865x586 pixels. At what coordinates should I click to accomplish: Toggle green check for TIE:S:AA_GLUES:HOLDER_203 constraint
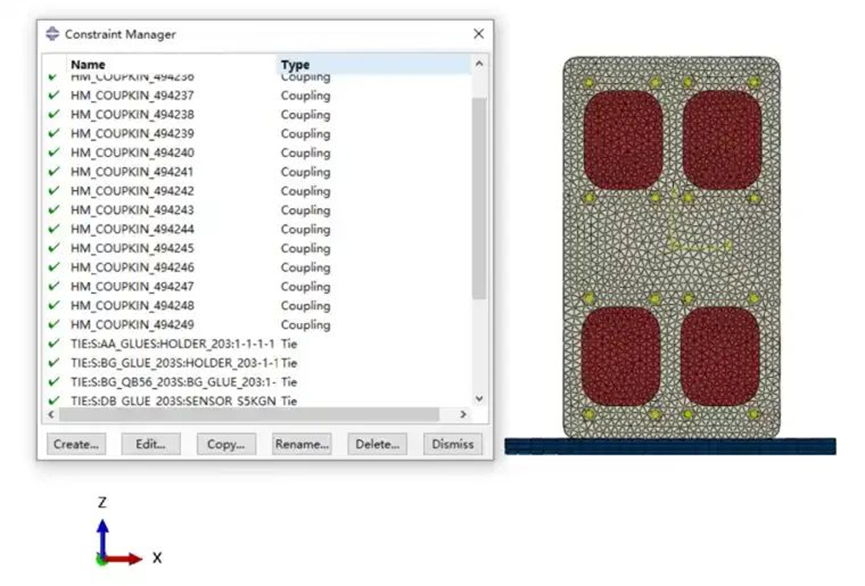coord(54,343)
